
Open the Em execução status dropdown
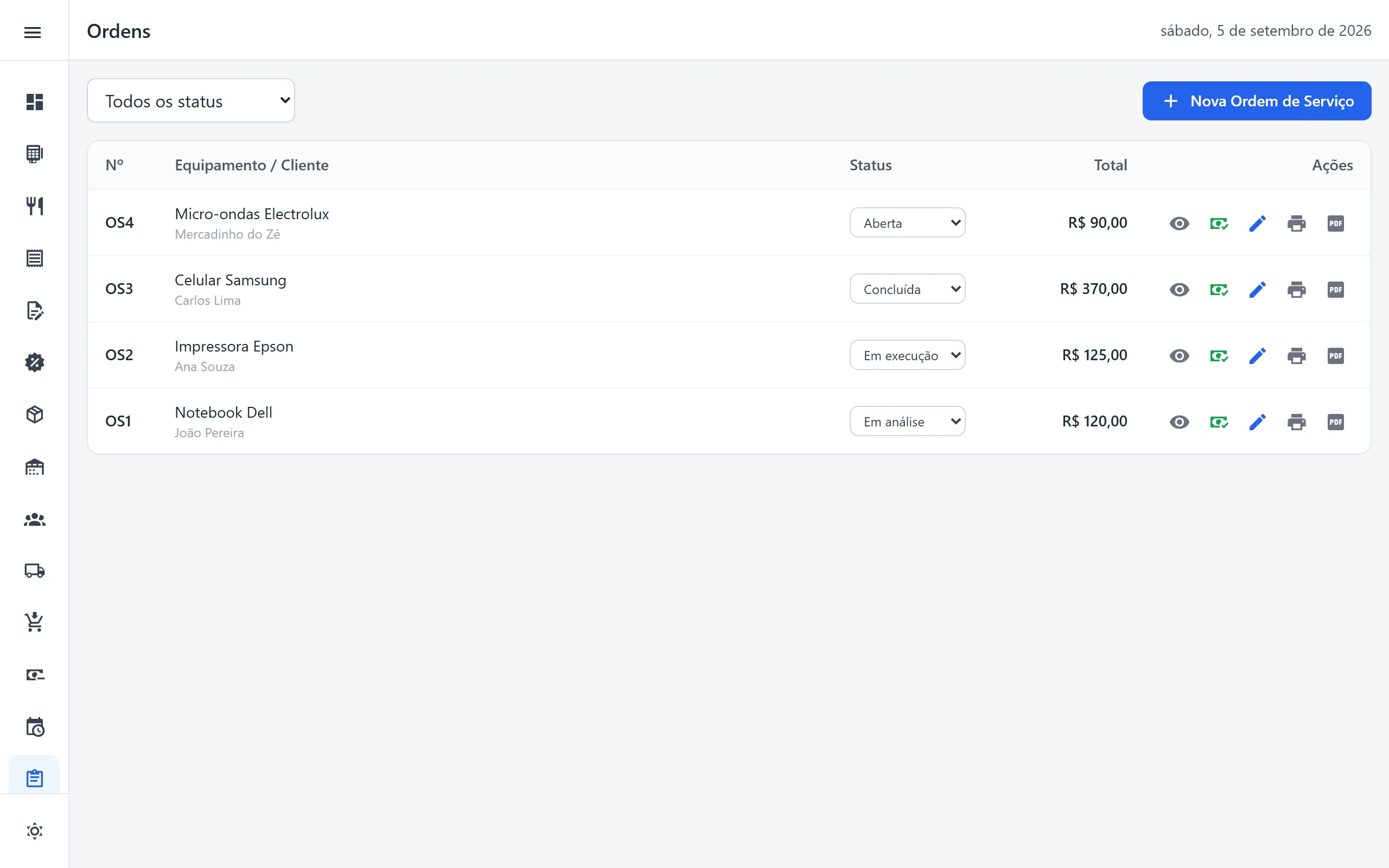tap(907, 355)
